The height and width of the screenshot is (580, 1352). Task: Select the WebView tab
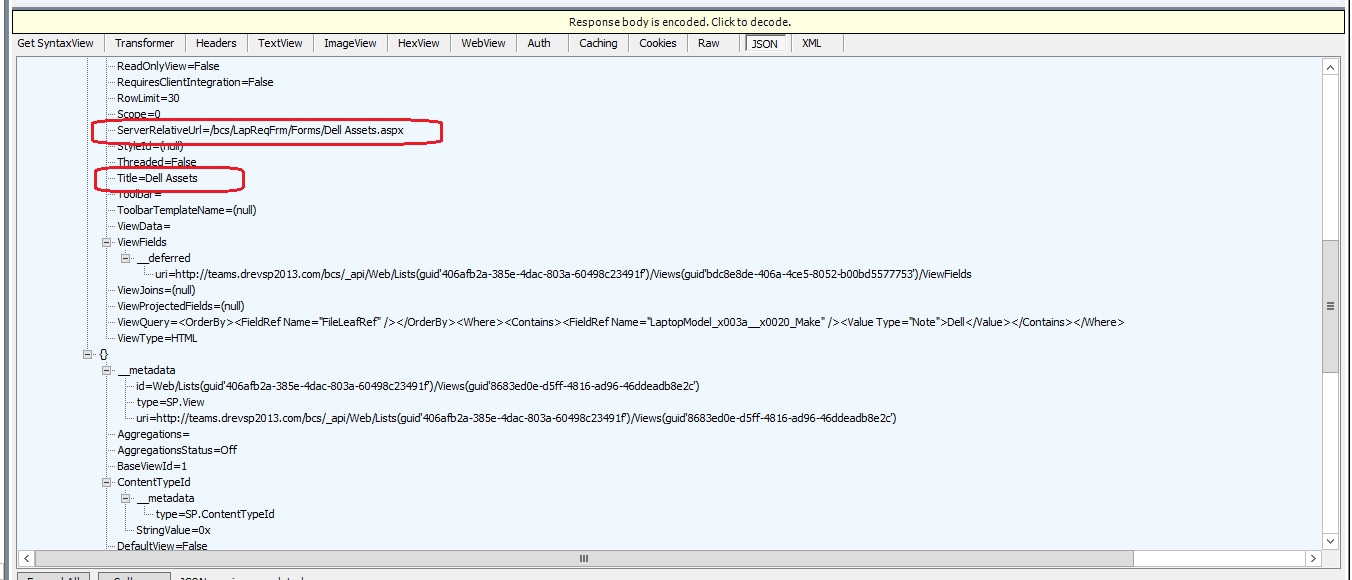tap(483, 43)
